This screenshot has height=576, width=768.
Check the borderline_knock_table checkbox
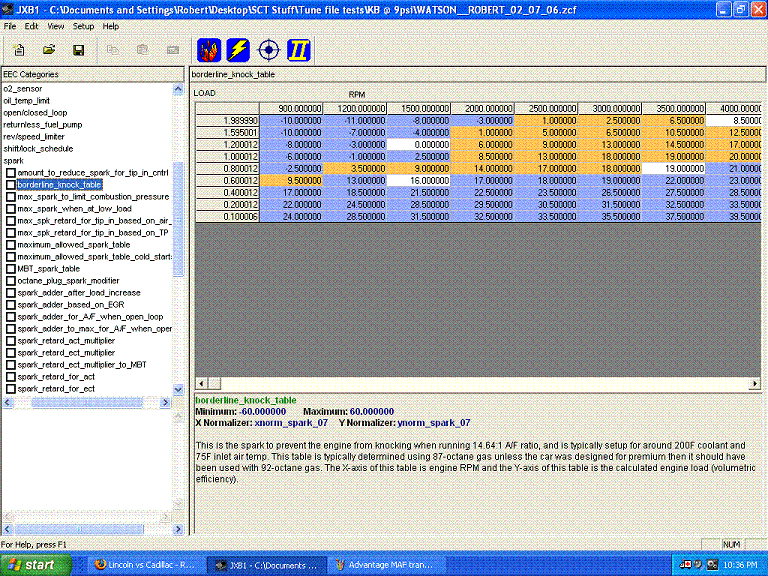[11, 185]
